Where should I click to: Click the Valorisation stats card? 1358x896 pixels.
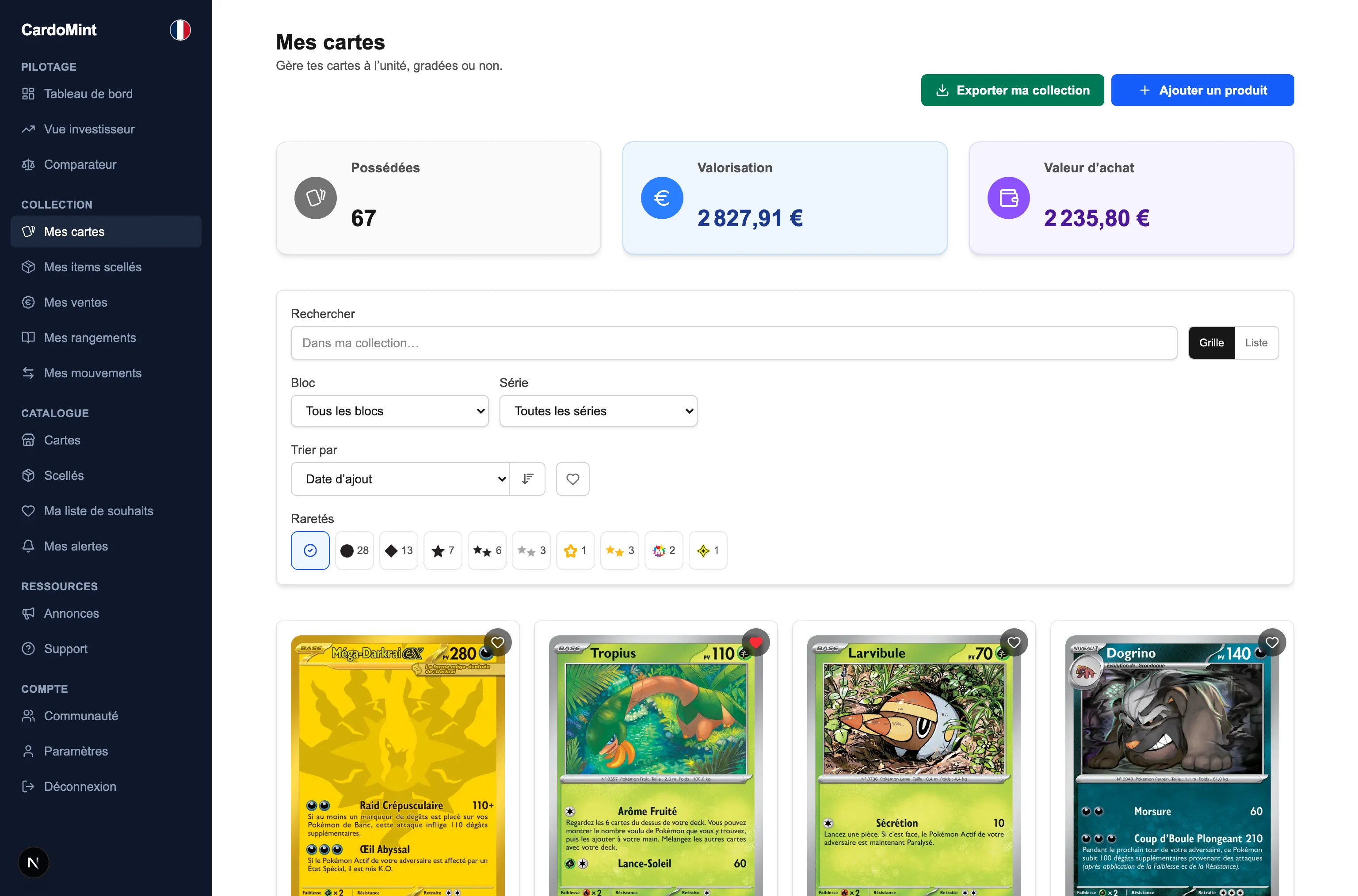point(785,198)
